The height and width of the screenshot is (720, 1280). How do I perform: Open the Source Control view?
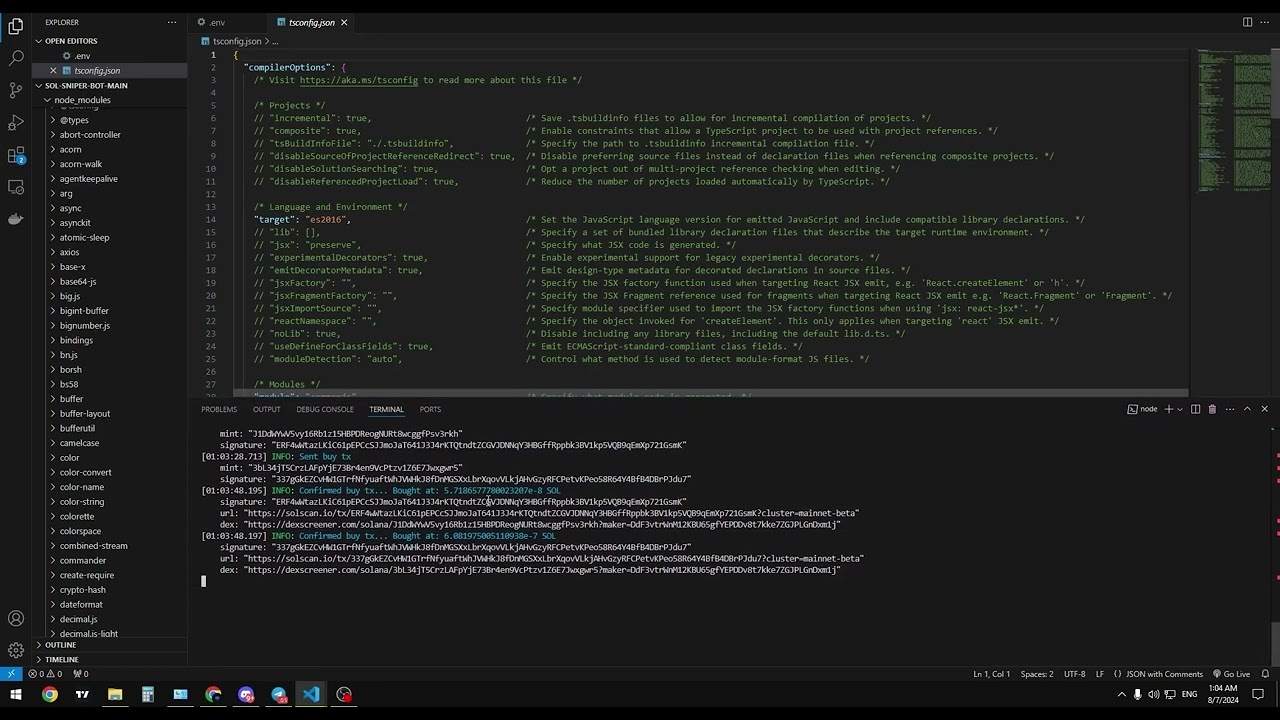(x=16, y=90)
